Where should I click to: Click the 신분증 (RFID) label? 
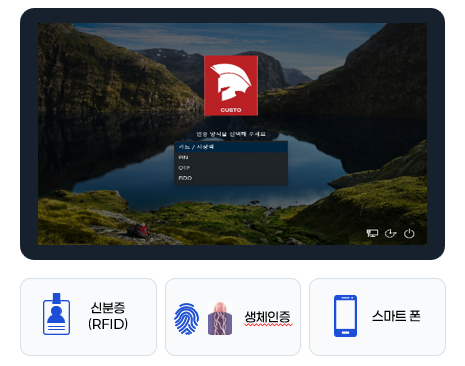click(x=108, y=316)
